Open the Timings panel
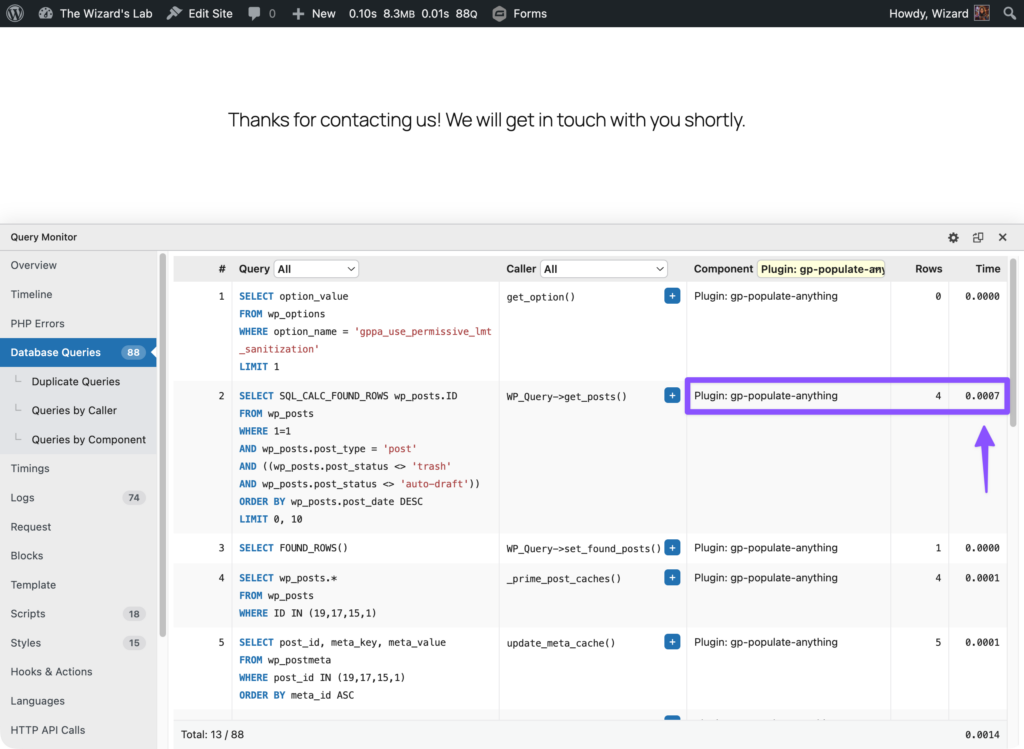The image size is (1024, 749). 78,468
